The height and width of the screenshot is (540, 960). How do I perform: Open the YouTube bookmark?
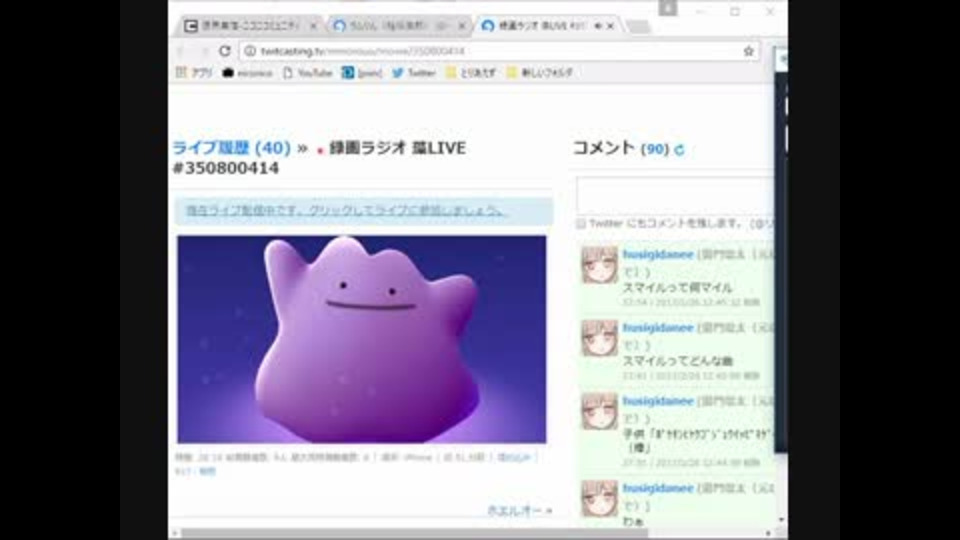(307, 72)
